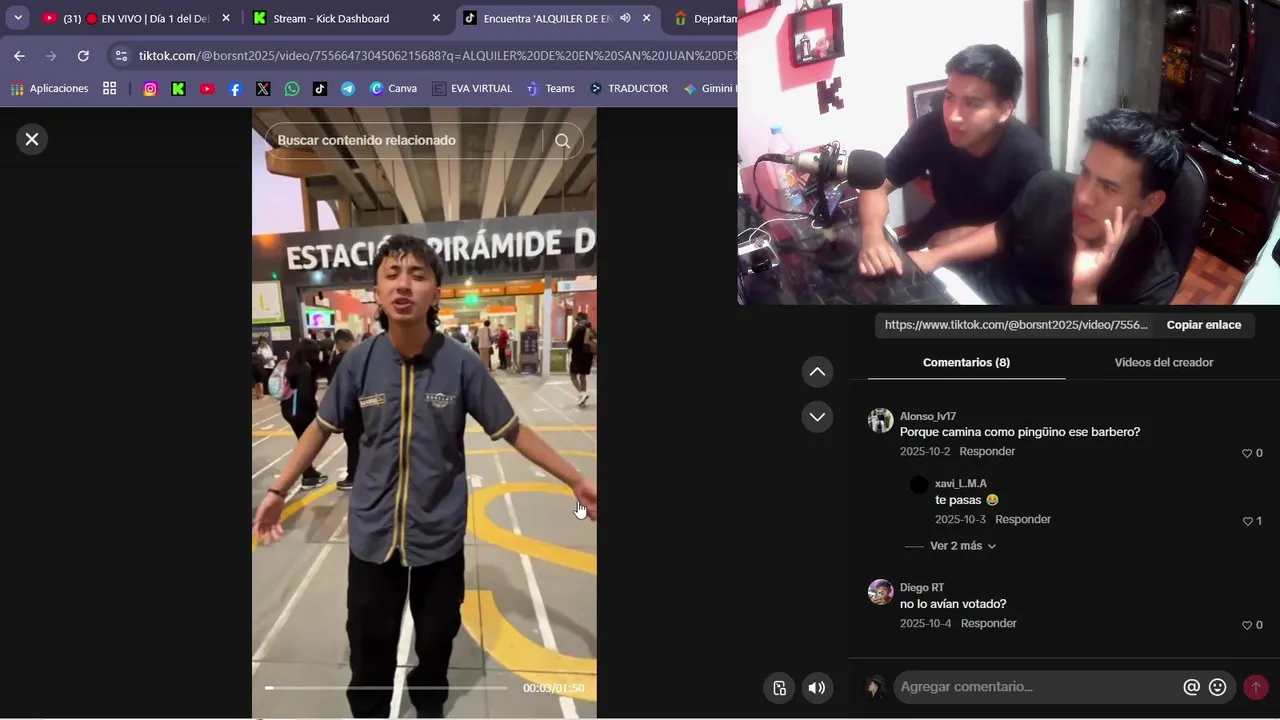Open Instagram bookmark
The height and width of the screenshot is (720, 1280).
(x=150, y=89)
